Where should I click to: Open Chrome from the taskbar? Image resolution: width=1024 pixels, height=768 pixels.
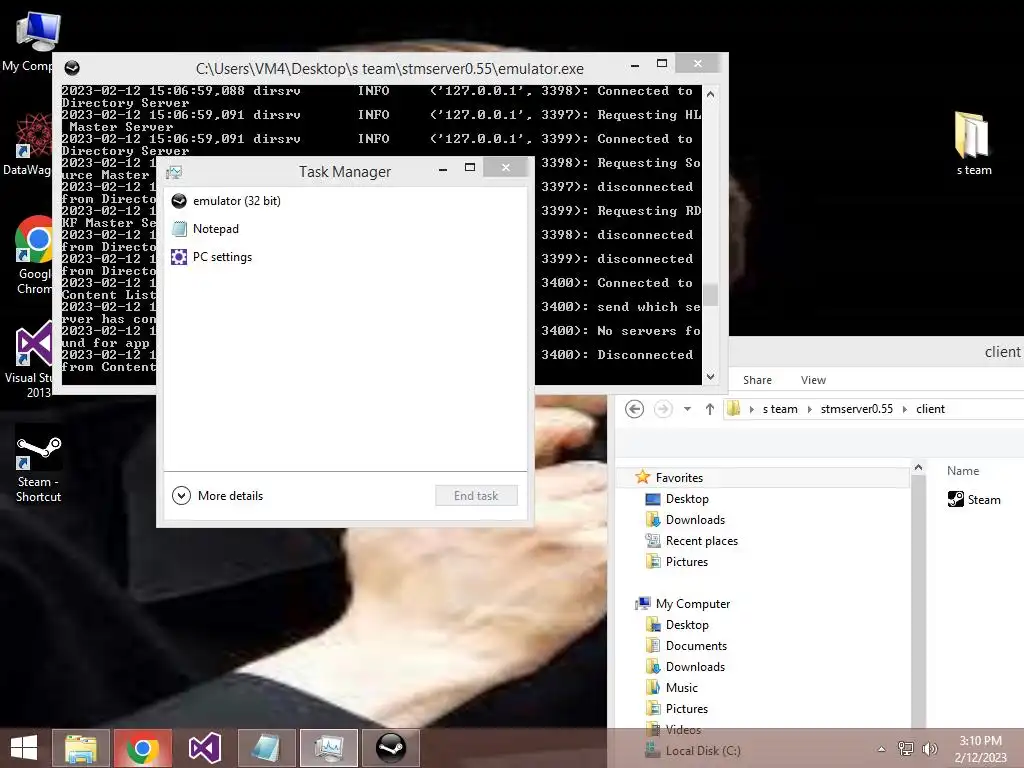(142, 748)
